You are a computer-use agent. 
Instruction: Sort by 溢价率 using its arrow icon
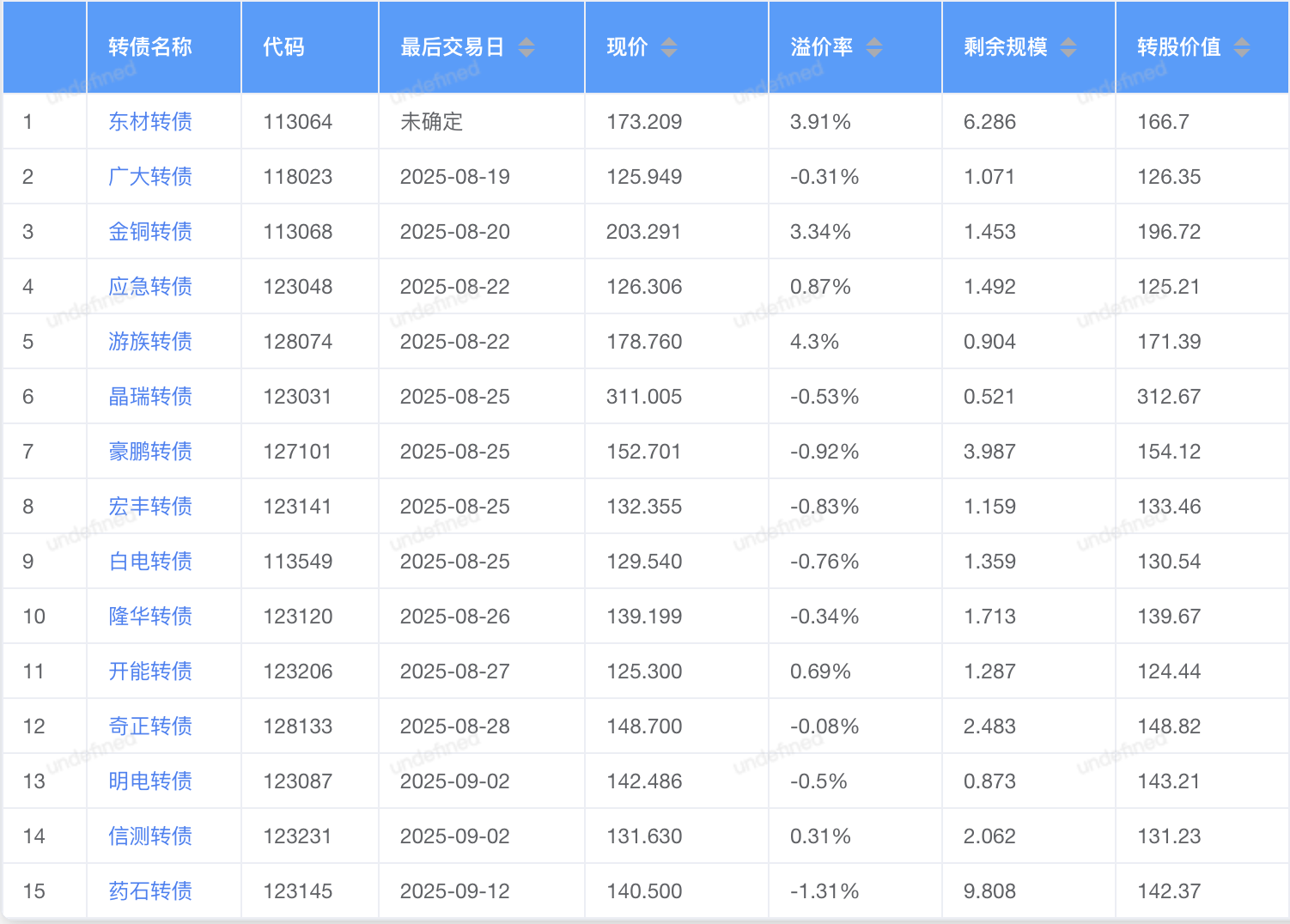click(873, 47)
